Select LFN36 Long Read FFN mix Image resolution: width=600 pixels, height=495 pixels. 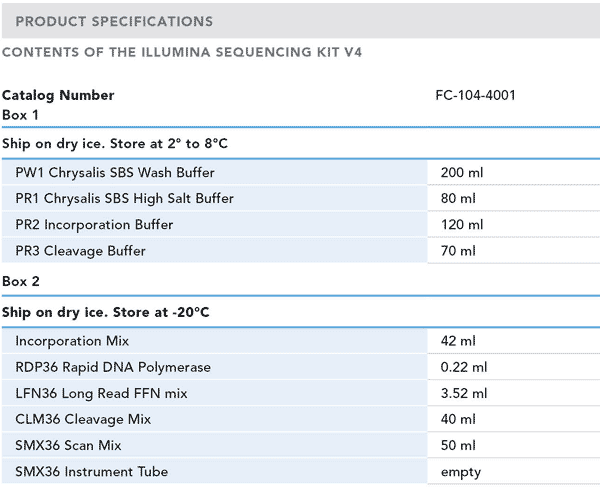[x=101, y=393]
